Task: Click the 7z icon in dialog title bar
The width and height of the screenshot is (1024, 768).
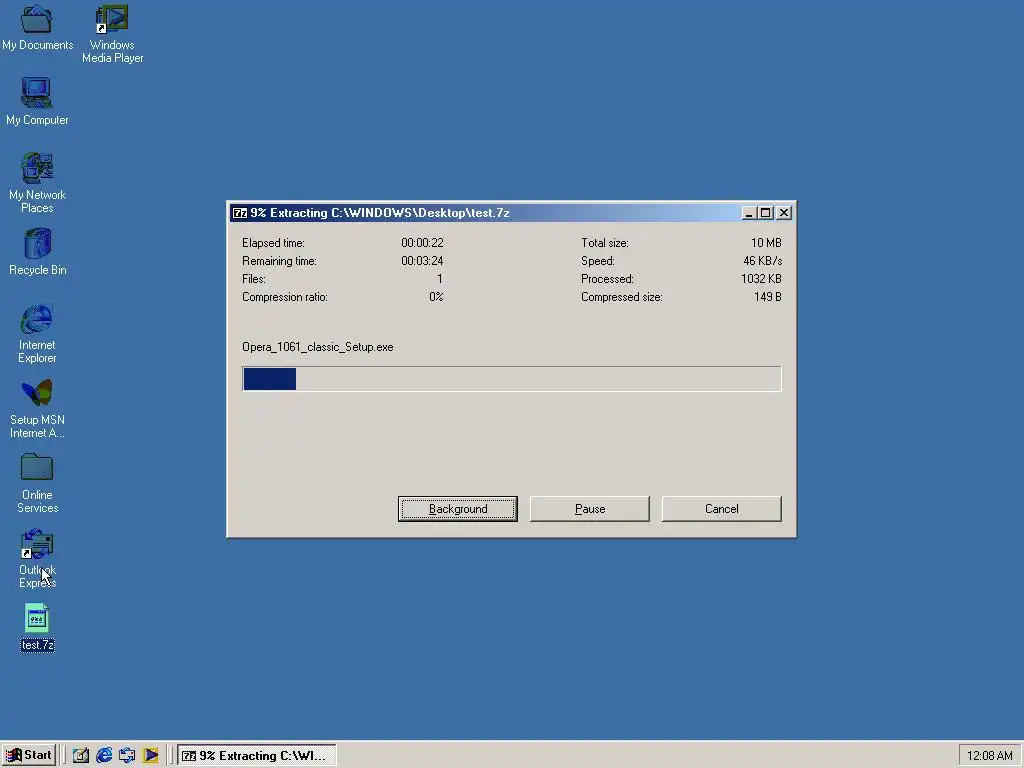Action: tap(240, 213)
